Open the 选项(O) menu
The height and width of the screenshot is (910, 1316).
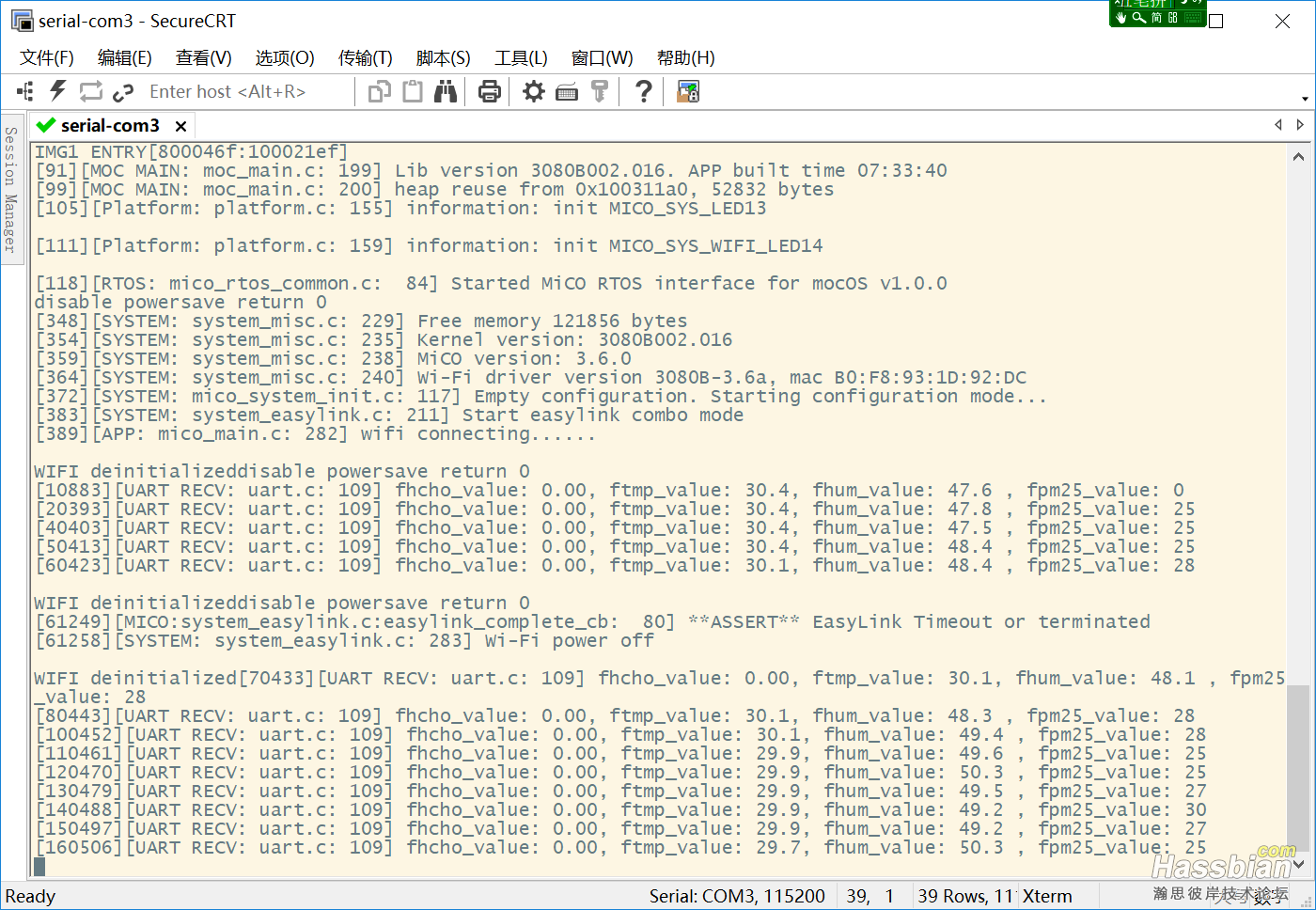285,57
